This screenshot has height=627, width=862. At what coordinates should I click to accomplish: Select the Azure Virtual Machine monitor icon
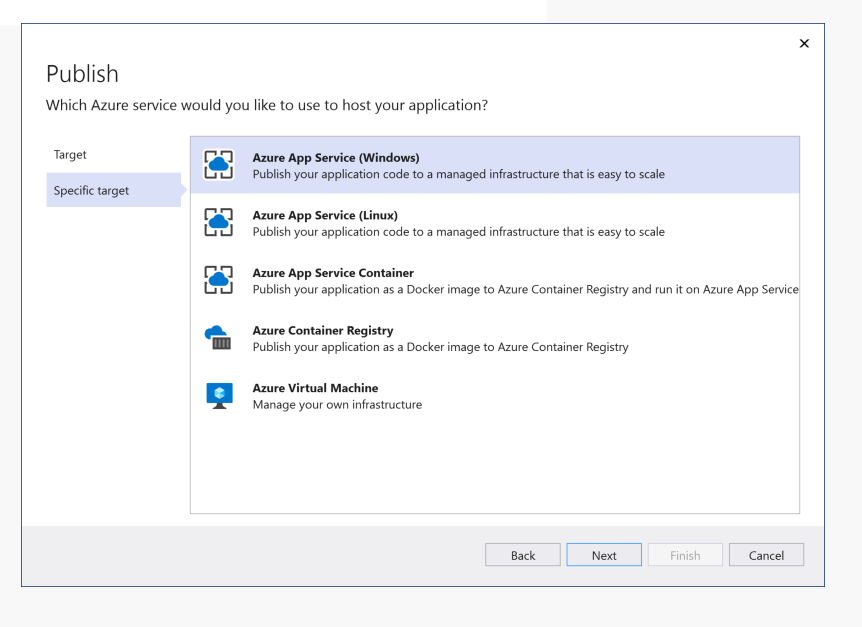220,395
